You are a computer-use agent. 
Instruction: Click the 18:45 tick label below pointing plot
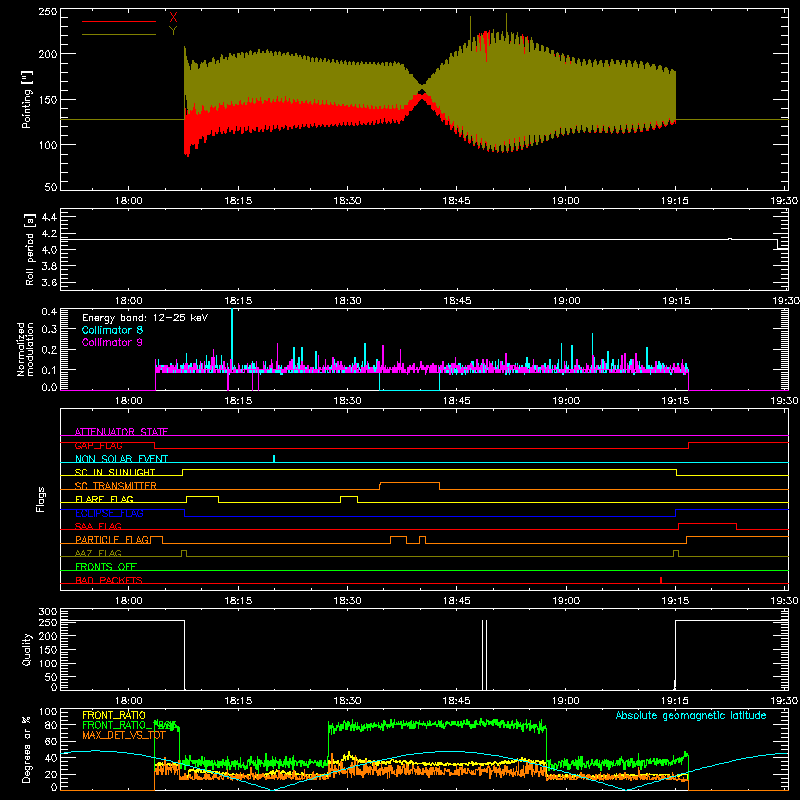point(456,201)
